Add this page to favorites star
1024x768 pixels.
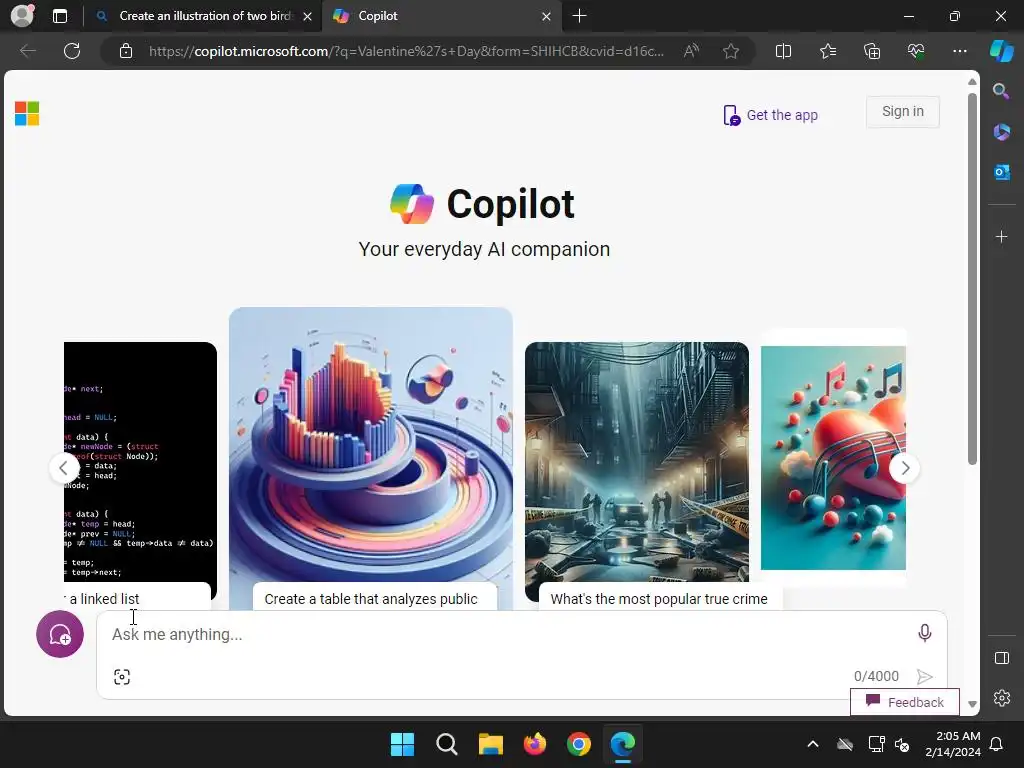coord(731,51)
